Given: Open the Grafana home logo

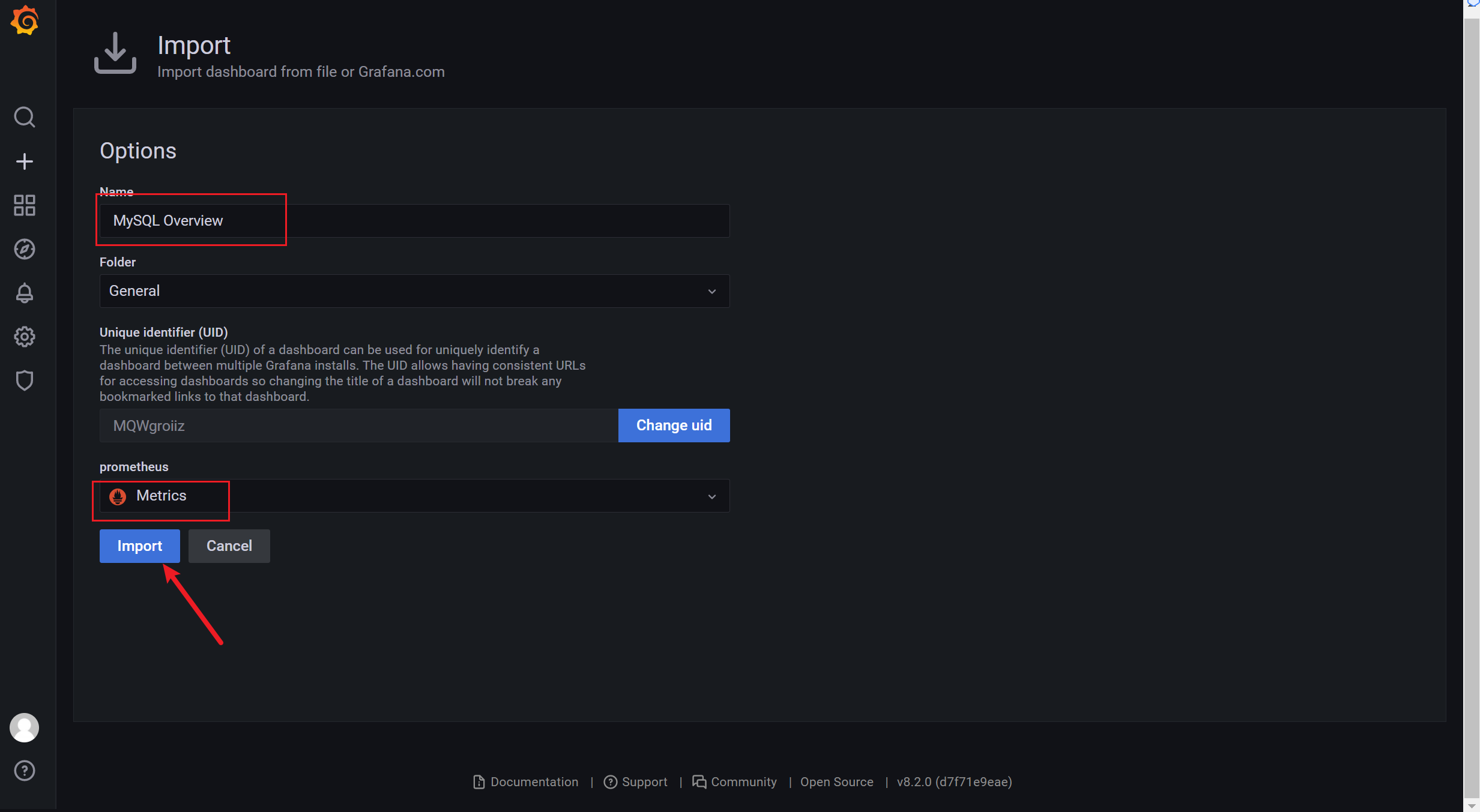Looking at the screenshot, I should coord(25,21).
